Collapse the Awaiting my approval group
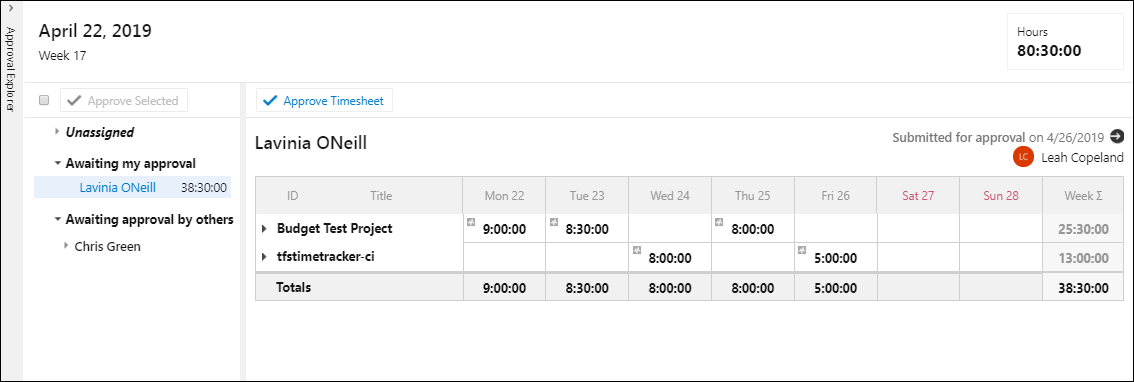This screenshot has height=382, width=1134. tap(57, 164)
